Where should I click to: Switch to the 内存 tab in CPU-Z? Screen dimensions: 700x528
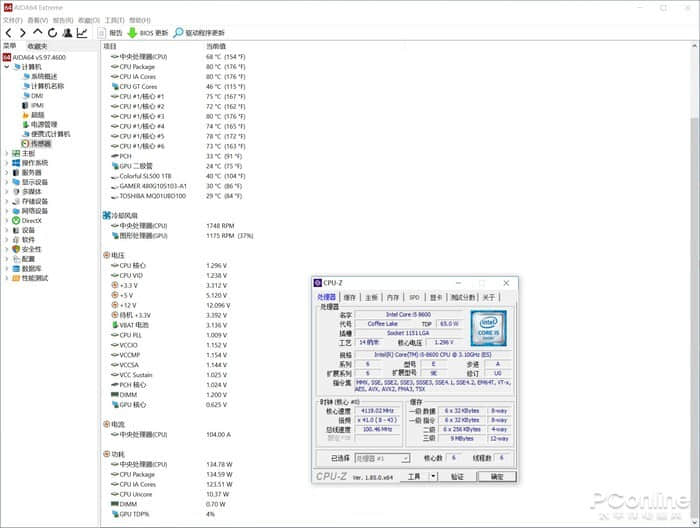(x=393, y=297)
